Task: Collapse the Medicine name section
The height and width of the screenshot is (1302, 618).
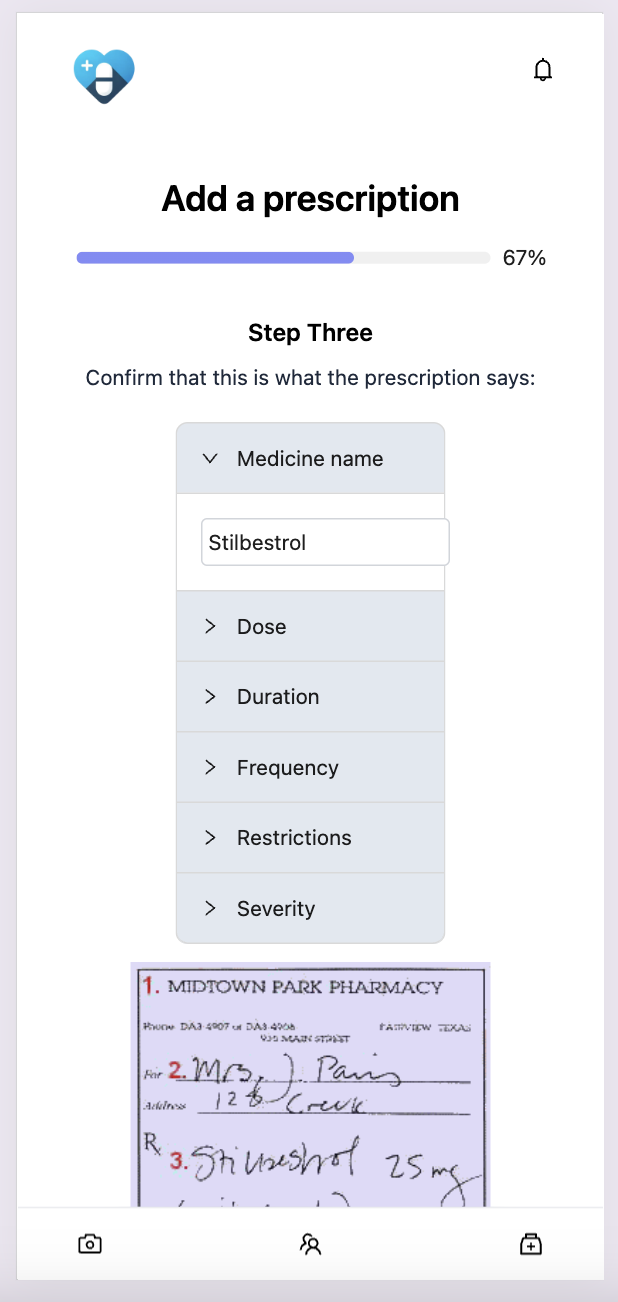Action: click(x=310, y=459)
